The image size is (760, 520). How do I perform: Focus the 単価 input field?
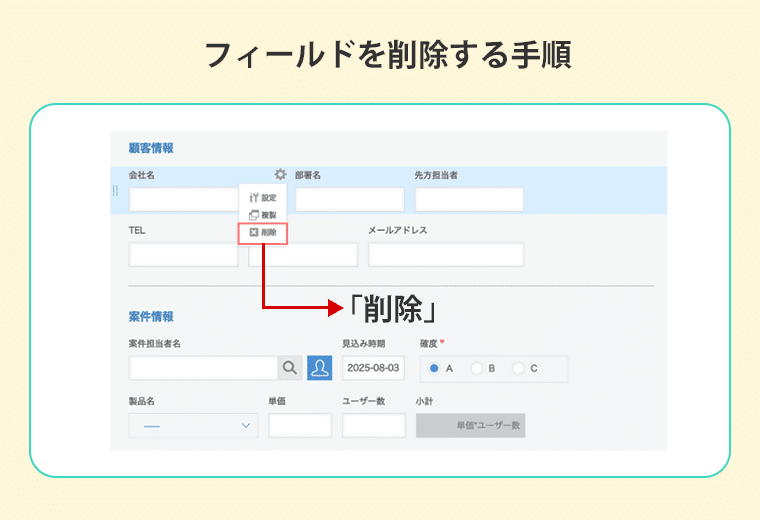click(x=300, y=425)
